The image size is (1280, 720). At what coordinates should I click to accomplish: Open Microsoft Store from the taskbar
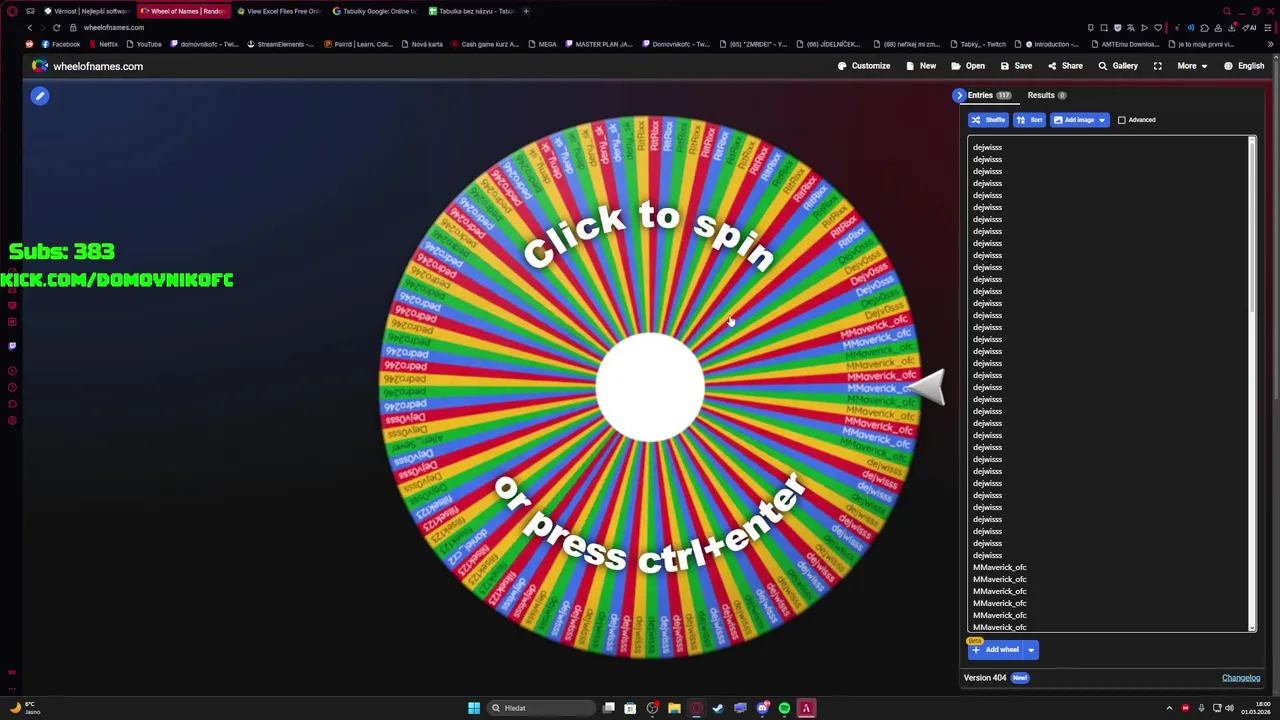click(x=630, y=708)
